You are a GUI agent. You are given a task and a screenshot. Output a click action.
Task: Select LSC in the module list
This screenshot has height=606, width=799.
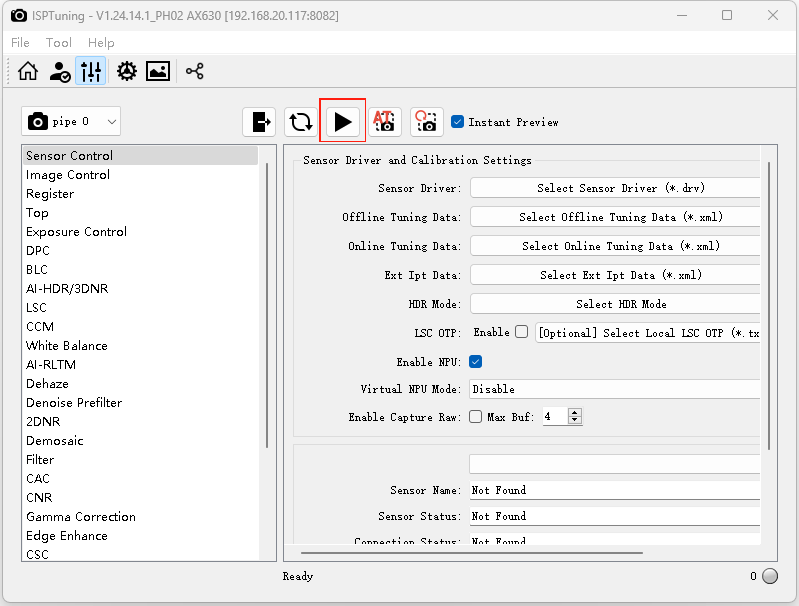140,308
